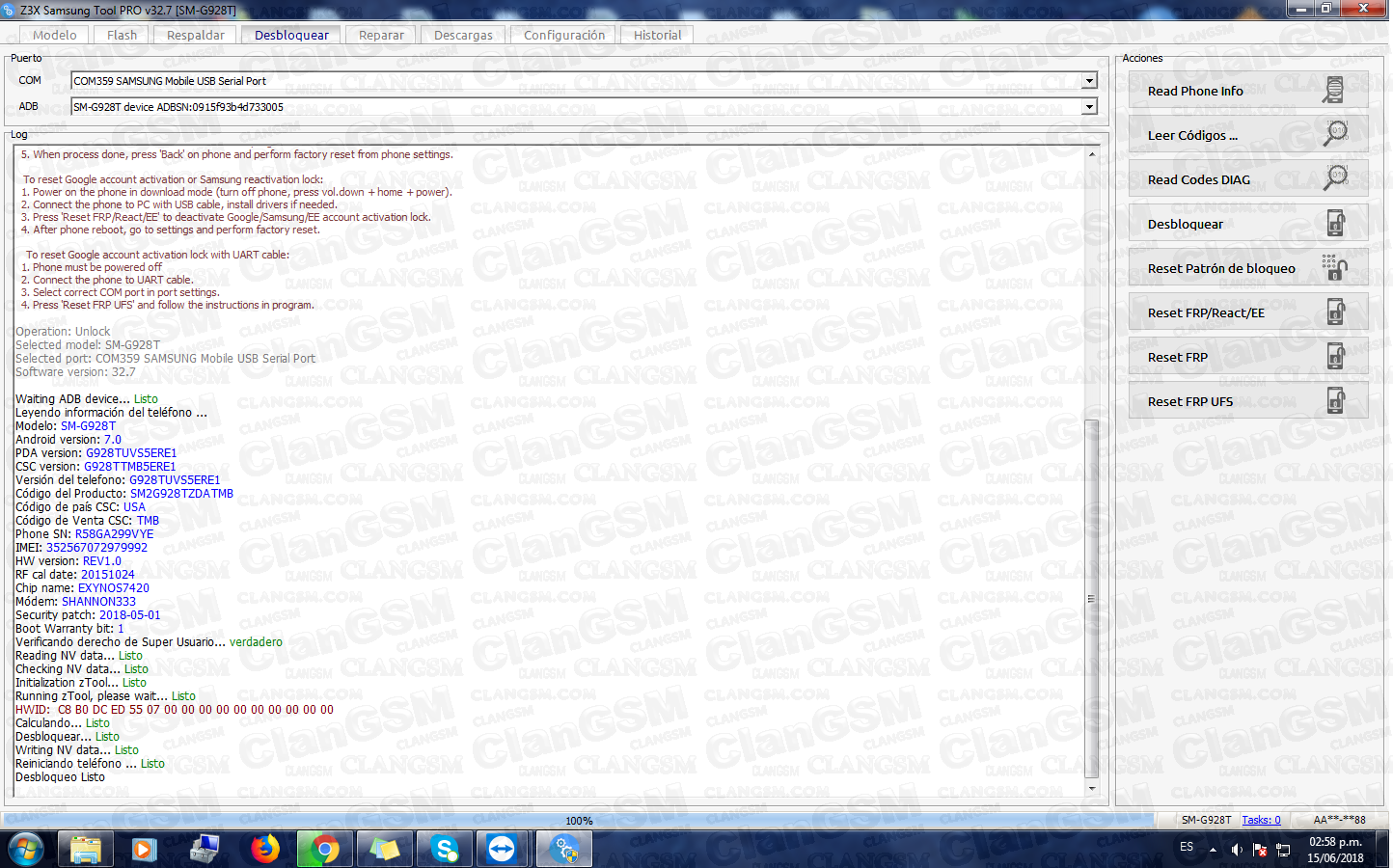This screenshot has width=1393, height=868.
Task: Click the Phone SN value R58GA299VYE
Action: (x=114, y=533)
